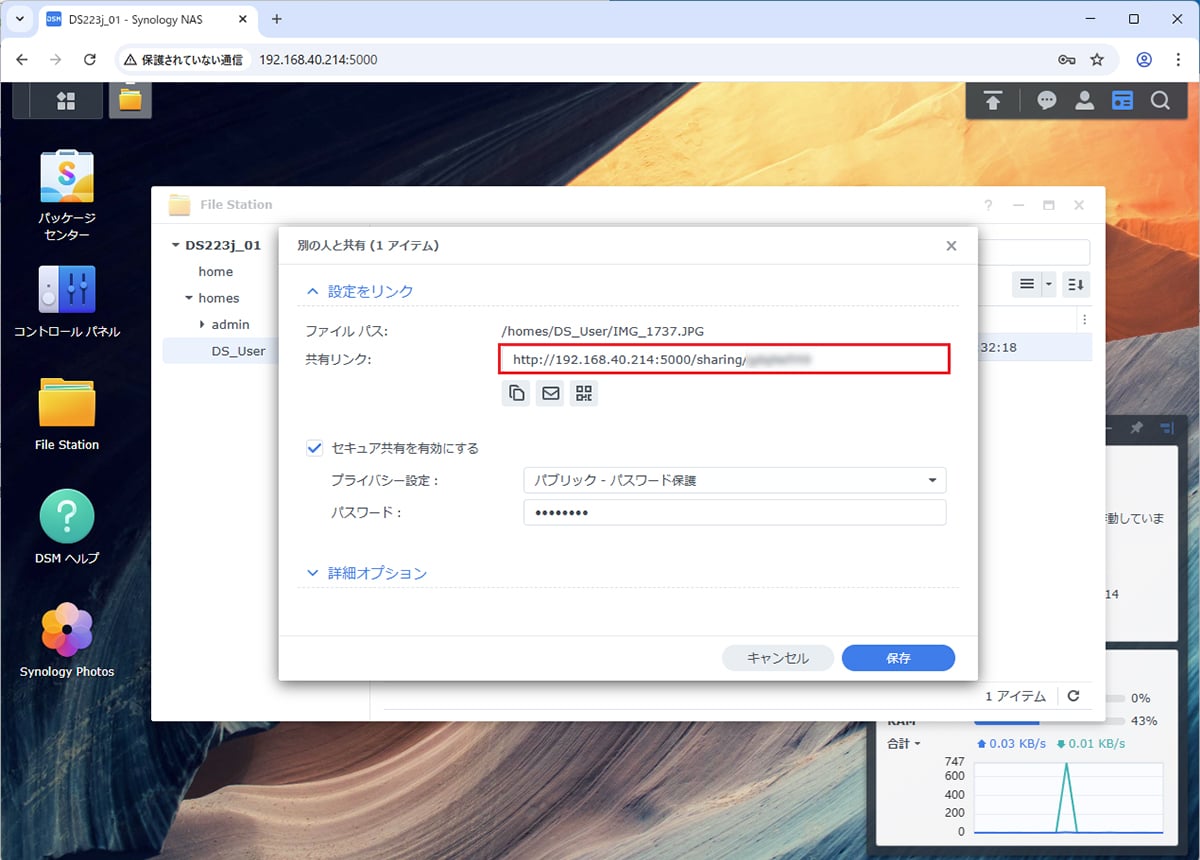Open the privacy setting dropdown
The height and width of the screenshot is (860, 1200).
734,480
